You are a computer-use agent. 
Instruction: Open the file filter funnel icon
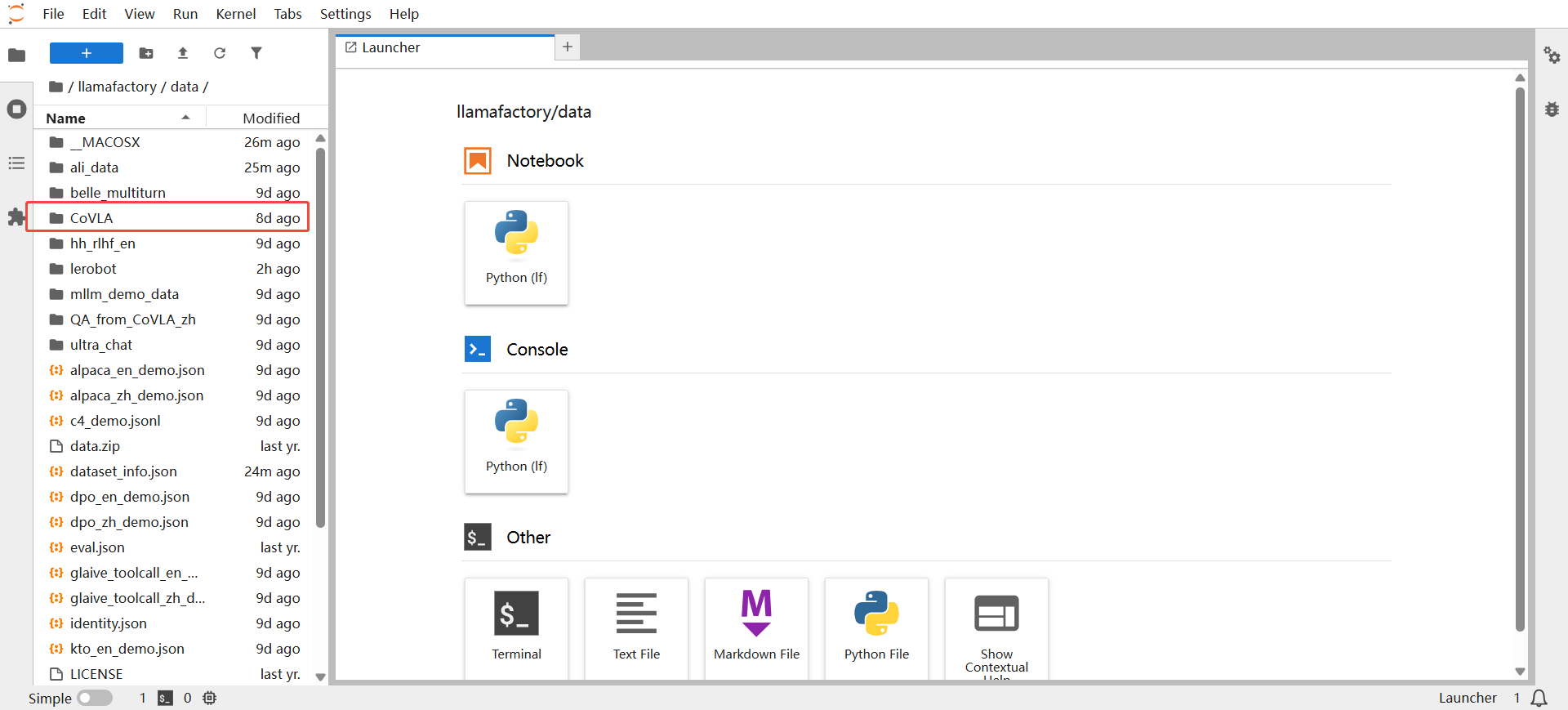coord(256,53)
